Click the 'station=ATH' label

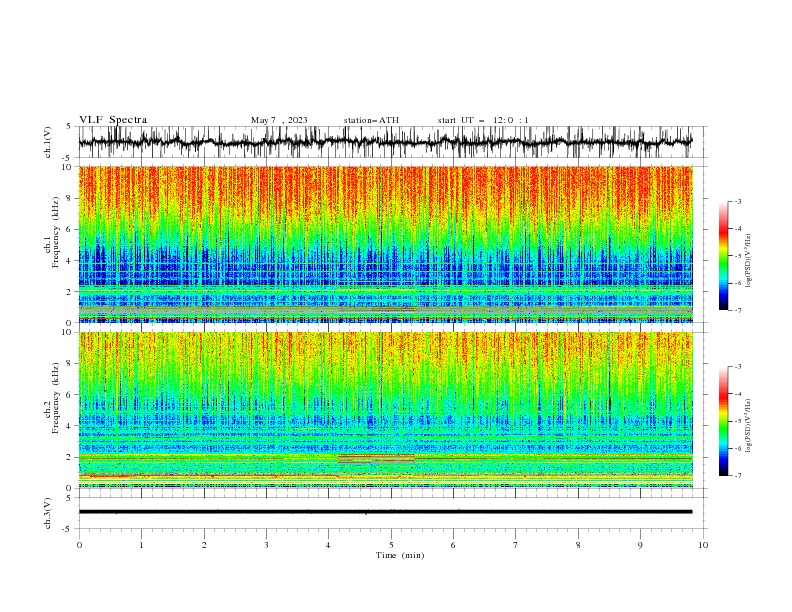tap(371, 120)
